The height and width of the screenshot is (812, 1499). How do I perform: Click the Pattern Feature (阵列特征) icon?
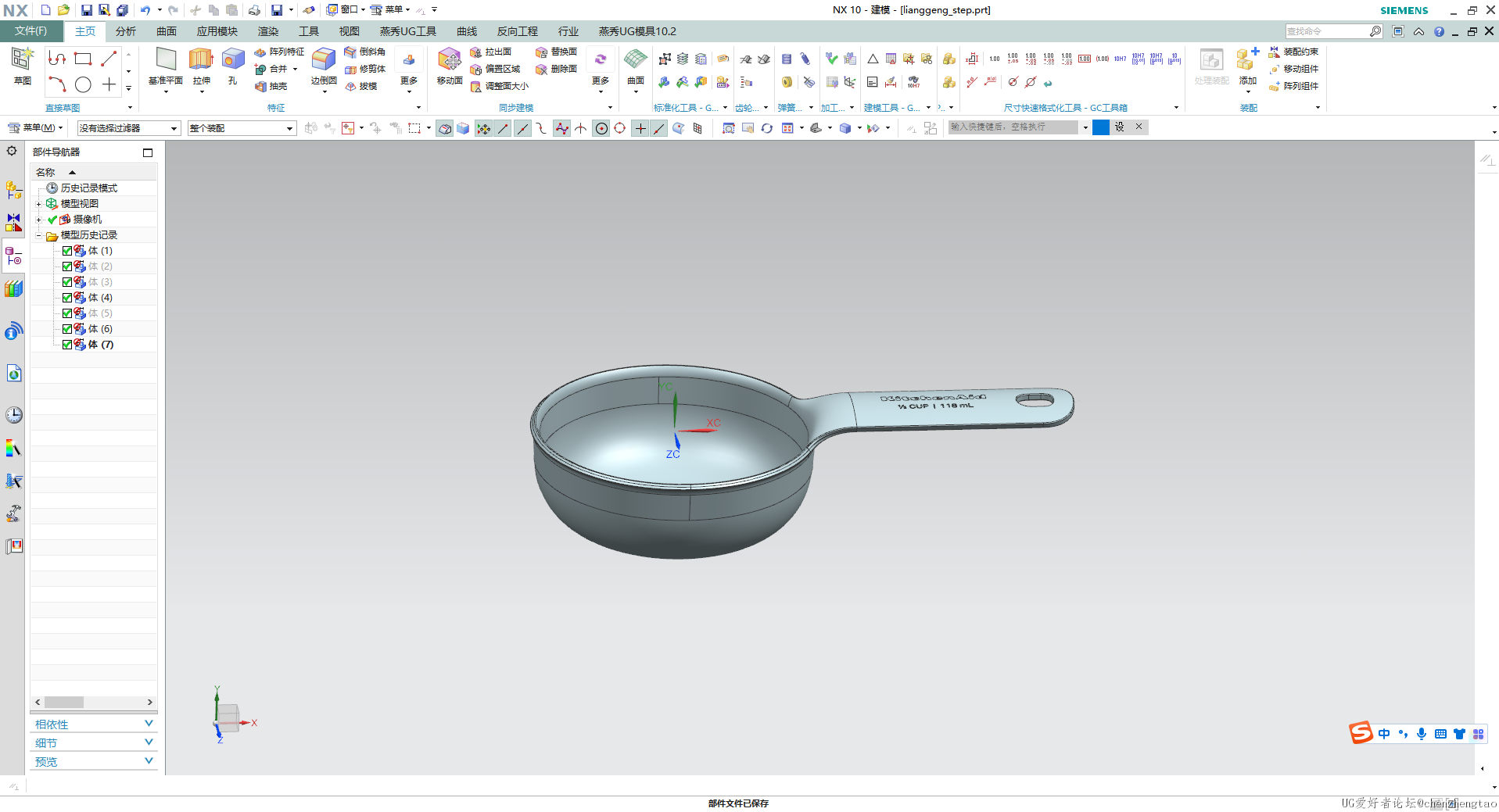279,52
